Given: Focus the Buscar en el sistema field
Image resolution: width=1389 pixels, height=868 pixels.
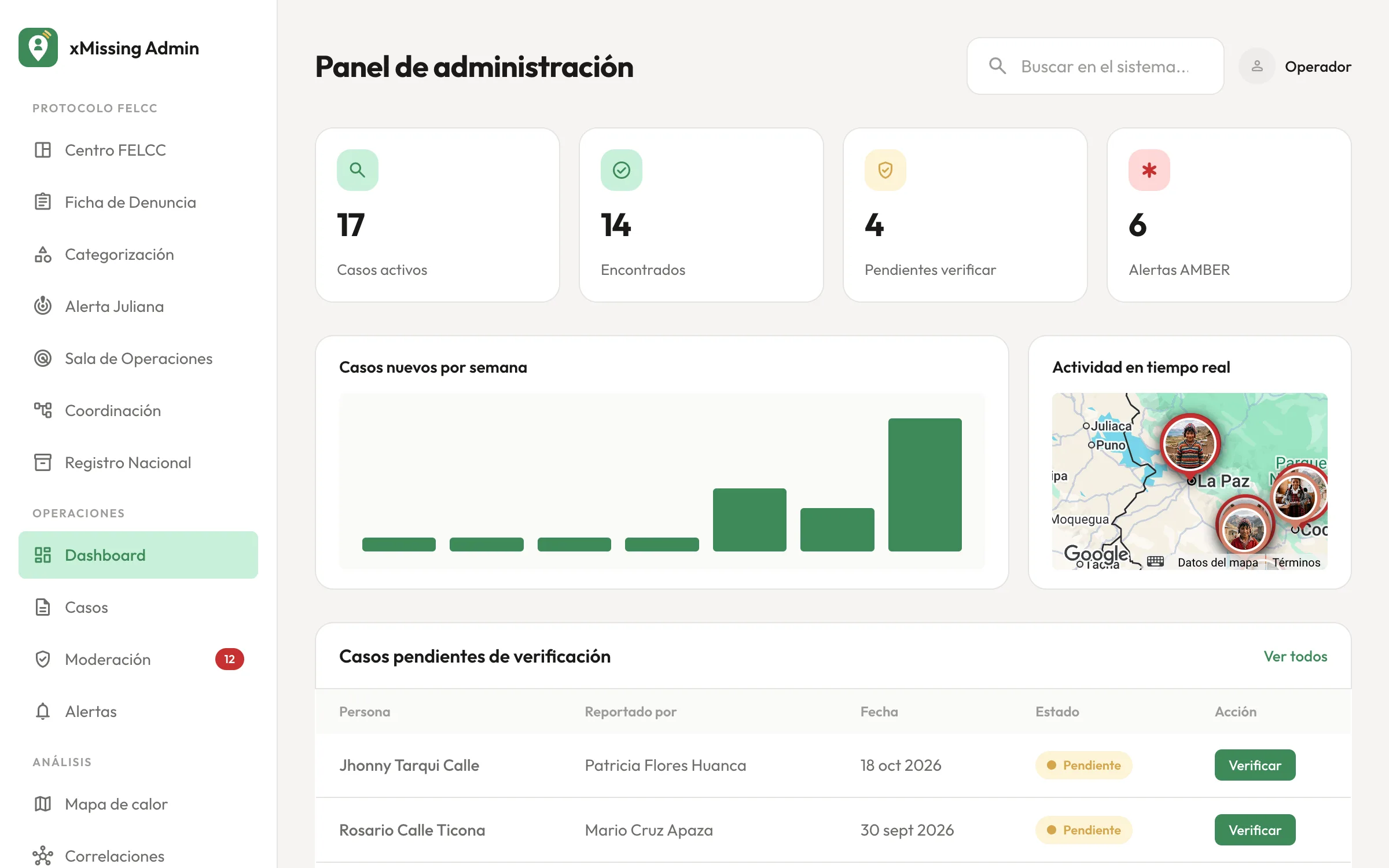Looking at the screenshot, I should click(1095, 66).
